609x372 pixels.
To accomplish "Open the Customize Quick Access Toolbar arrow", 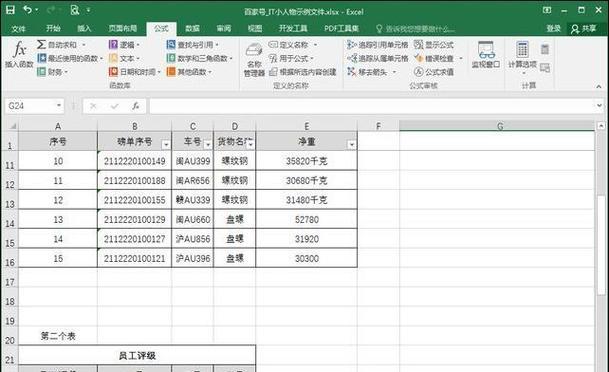I will pyautogui.click(x=89, y=10).
